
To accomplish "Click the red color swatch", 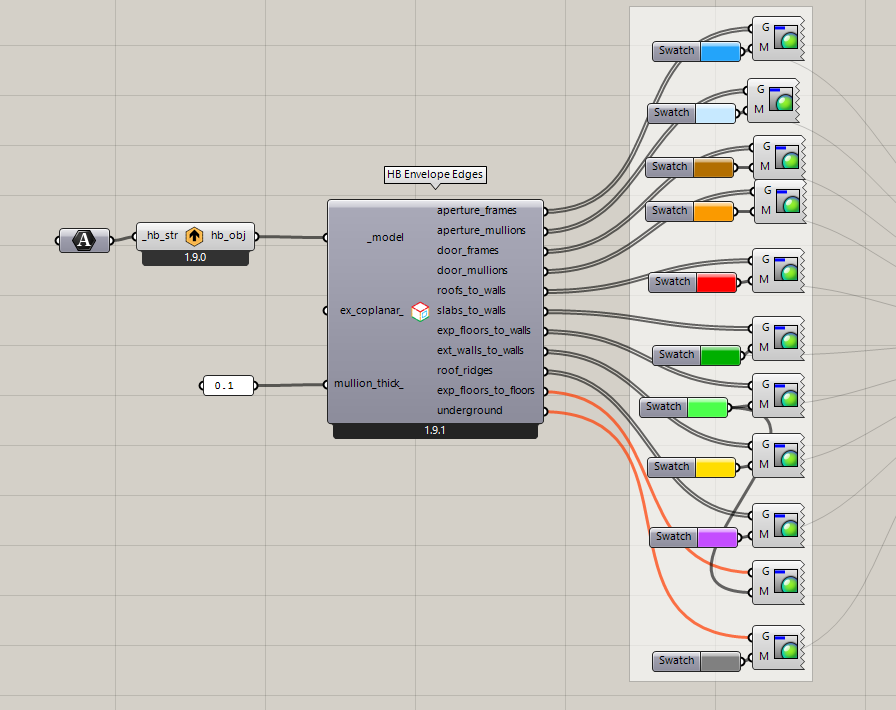I will coord(715,282).
